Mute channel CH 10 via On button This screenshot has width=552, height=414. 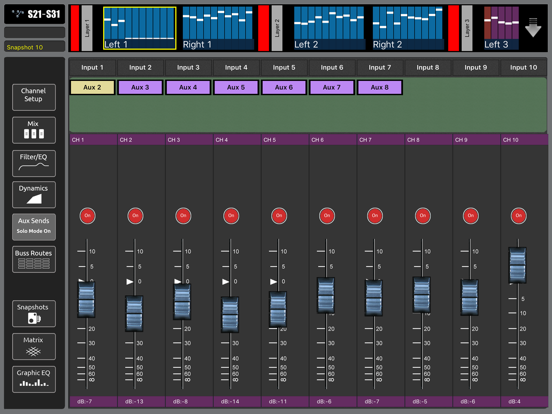coord(519,215)
